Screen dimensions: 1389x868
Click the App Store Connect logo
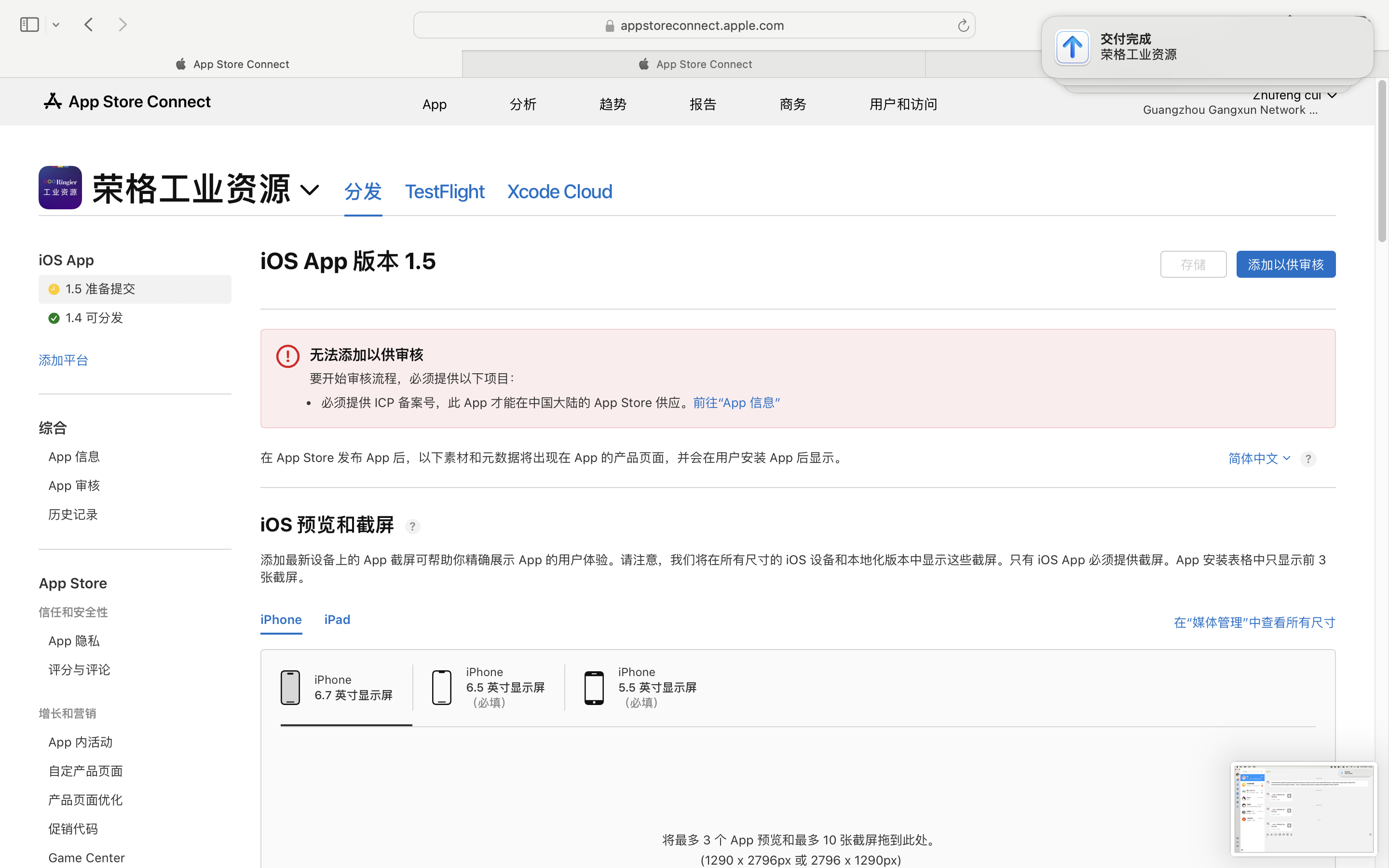point(127,102)
